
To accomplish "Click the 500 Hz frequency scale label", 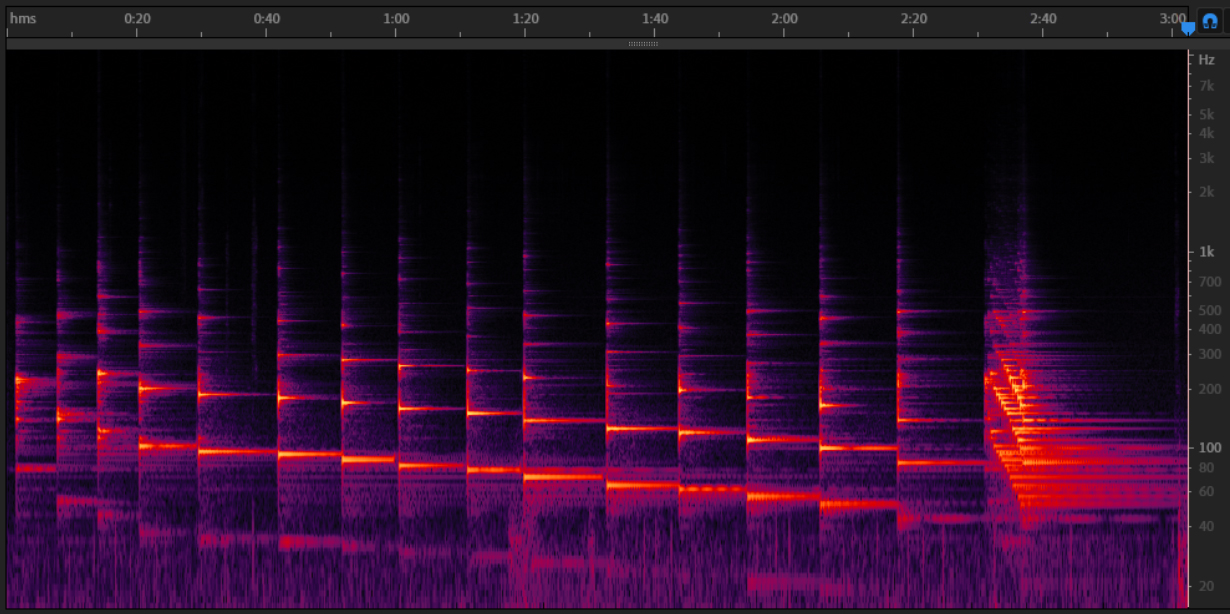I will click(1209, 311).
